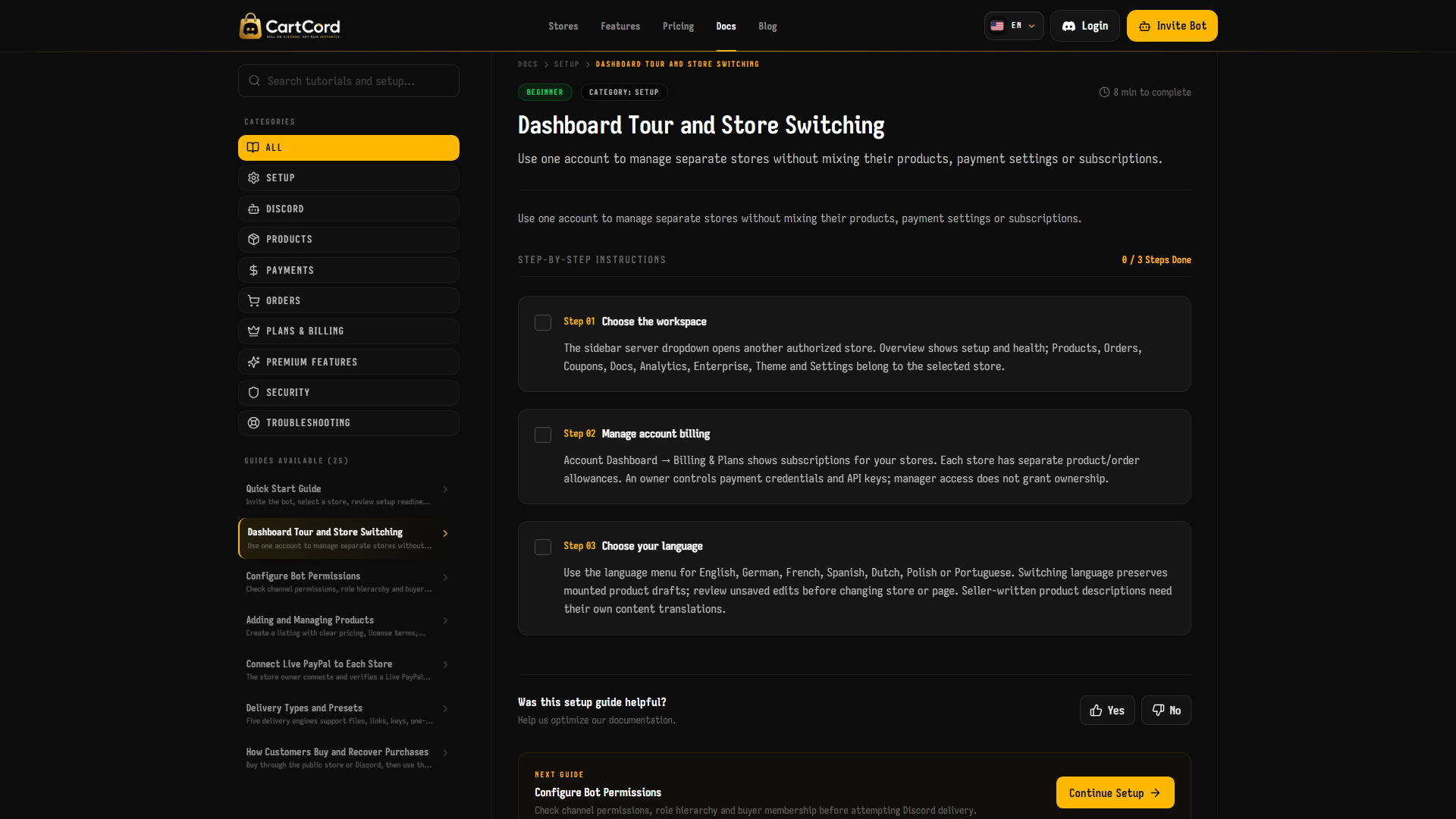Image resolution: width=1456 pixels, height=819 pixels.
Task: Click the Invite Bot button
Action: click(1172, 26)
